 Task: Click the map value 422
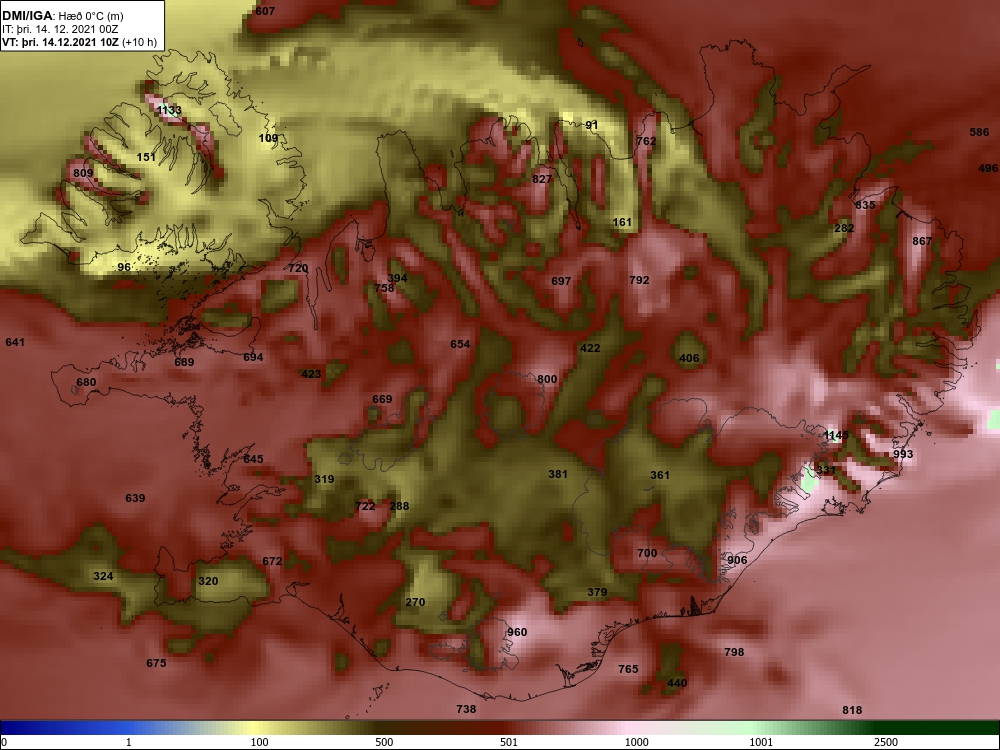click(590, 348)
